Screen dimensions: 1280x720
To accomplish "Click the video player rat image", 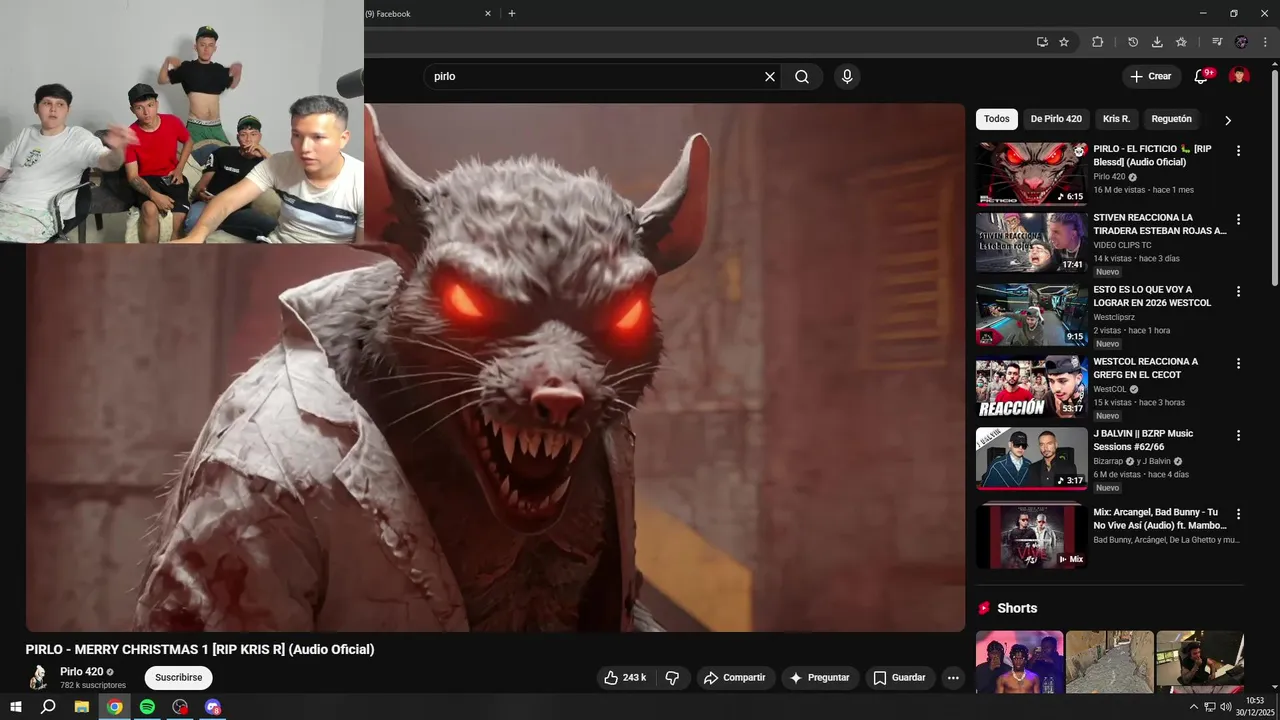I will click(495, 367).
